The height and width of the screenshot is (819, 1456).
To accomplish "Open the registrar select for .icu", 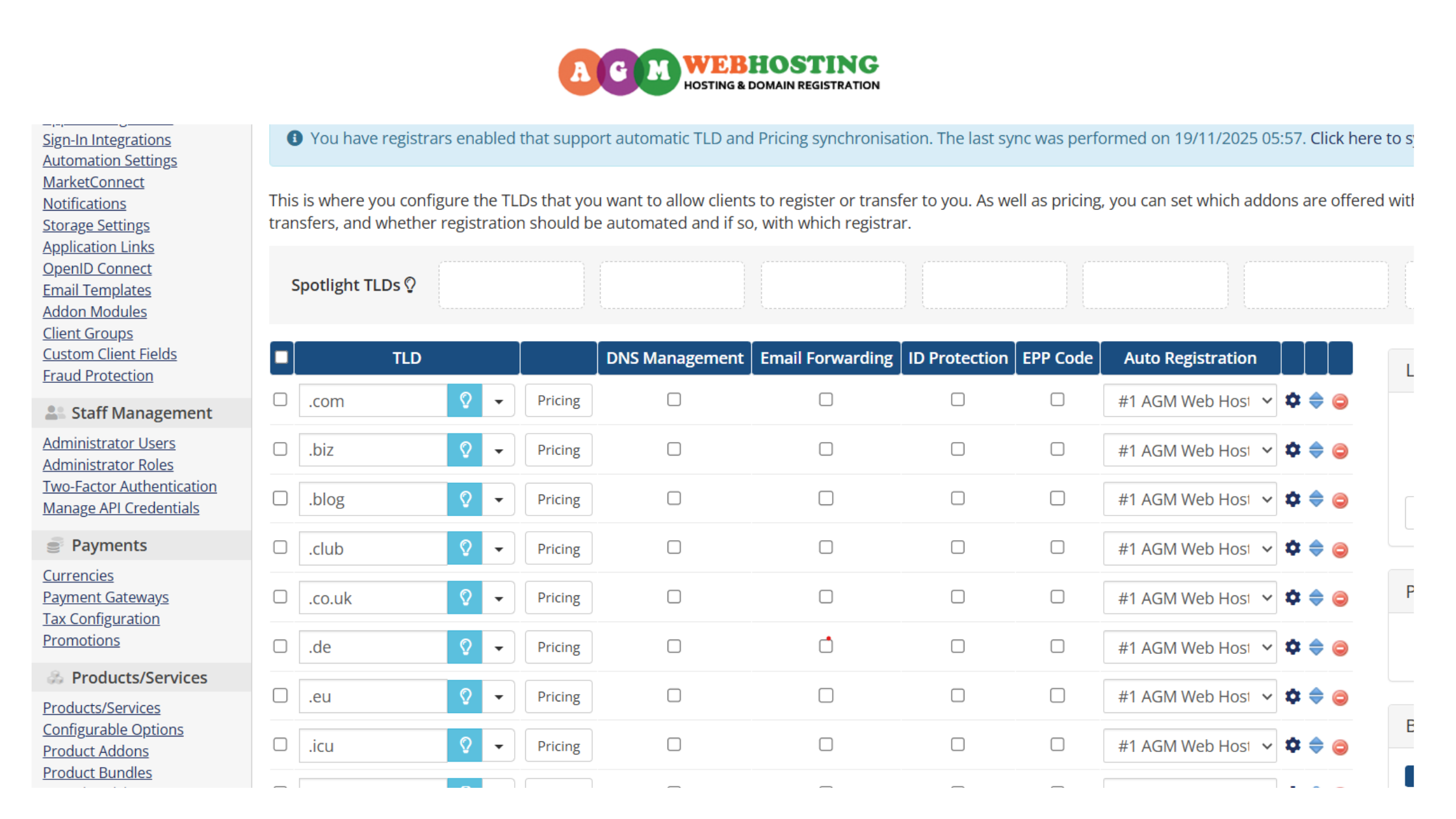I will [1189, 746].
